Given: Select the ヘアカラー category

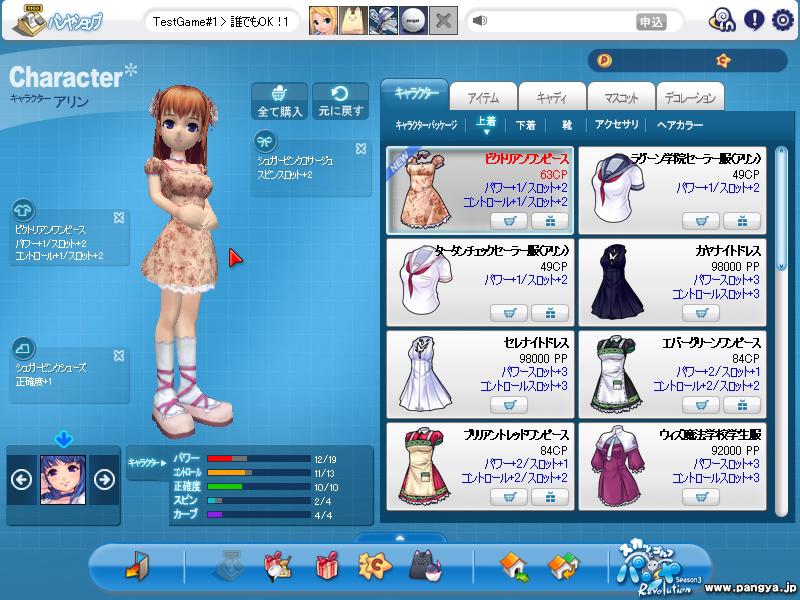Looking at the screenshot, I should click(x=680, y=124).
